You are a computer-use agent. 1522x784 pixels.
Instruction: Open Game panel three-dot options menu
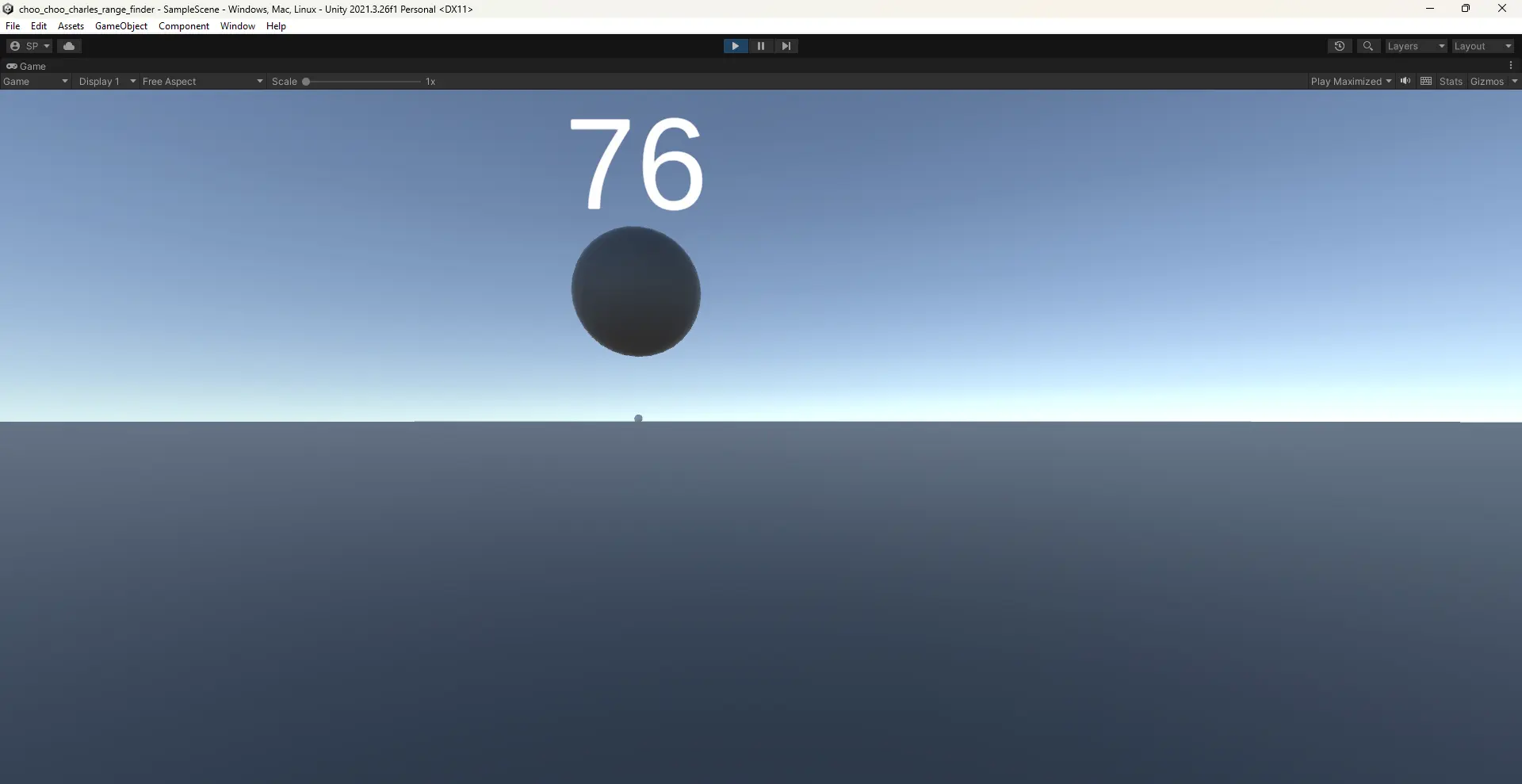point(1511,66)
